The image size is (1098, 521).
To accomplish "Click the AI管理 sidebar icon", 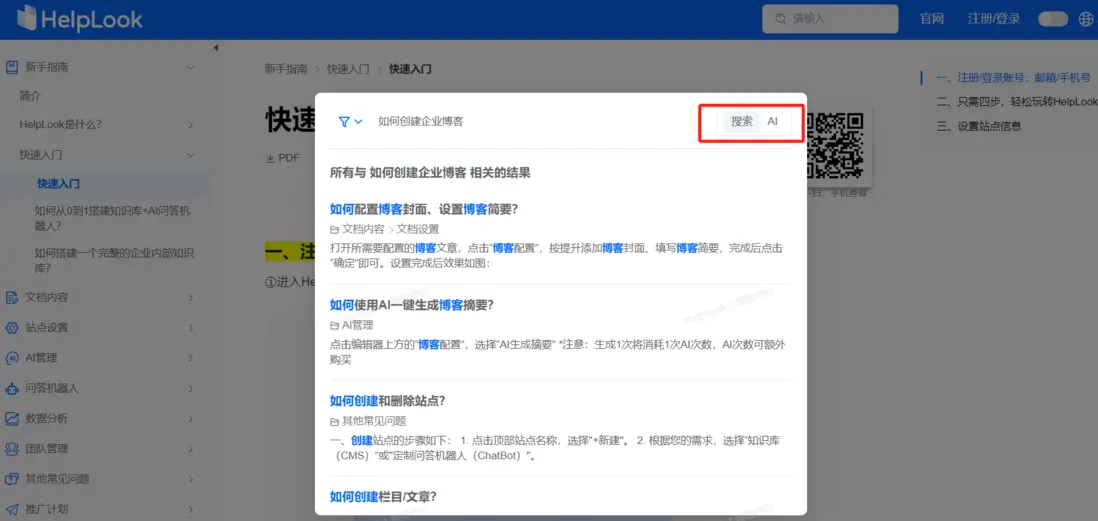I will point(12,358).
